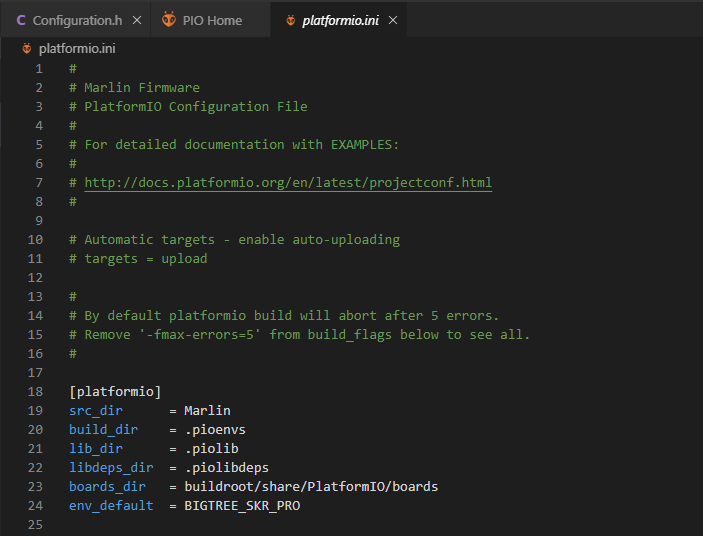The height and width of the screenshot is (536, 703).
Task: Click the libdeps_dir key
Action: 111,467
